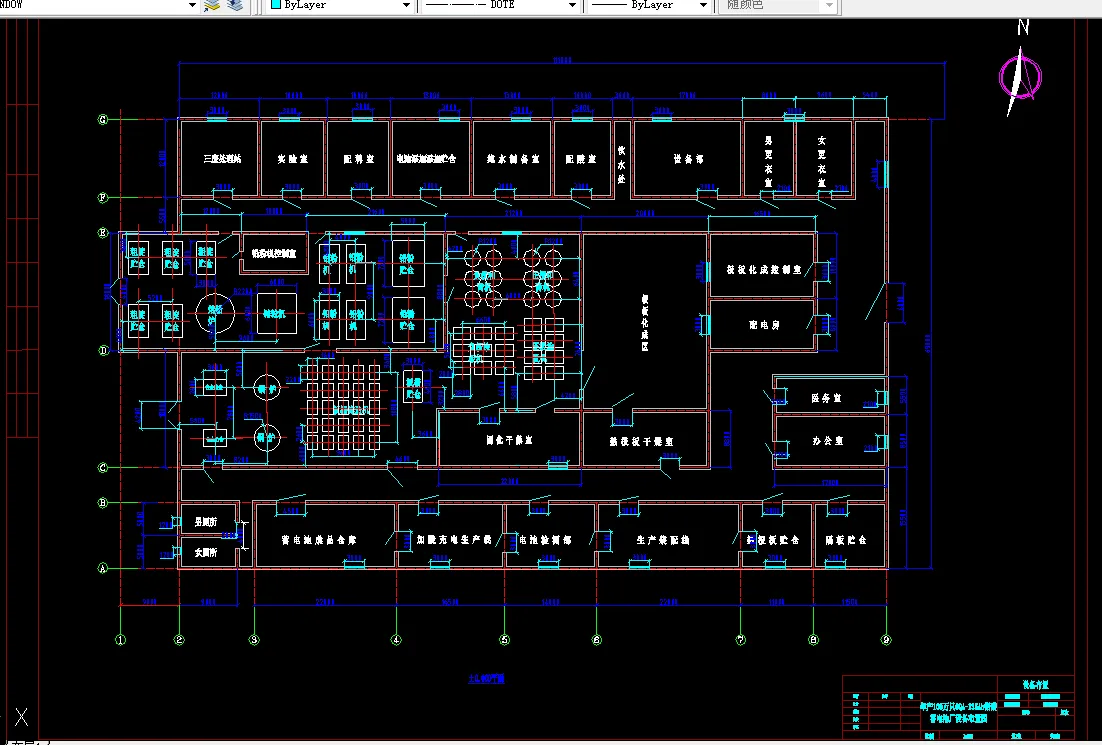Select the 极板化成控制室 room label
The height and width of the screenshot is (745, 1102).
tap(764, 269)
